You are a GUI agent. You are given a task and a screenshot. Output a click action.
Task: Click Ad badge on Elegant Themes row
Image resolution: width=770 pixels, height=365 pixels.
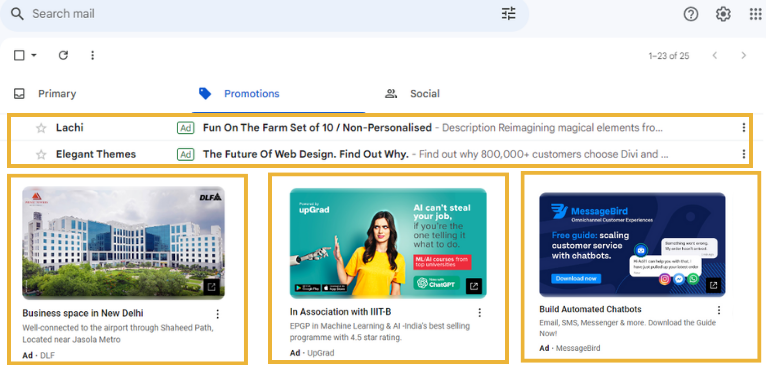185,154
